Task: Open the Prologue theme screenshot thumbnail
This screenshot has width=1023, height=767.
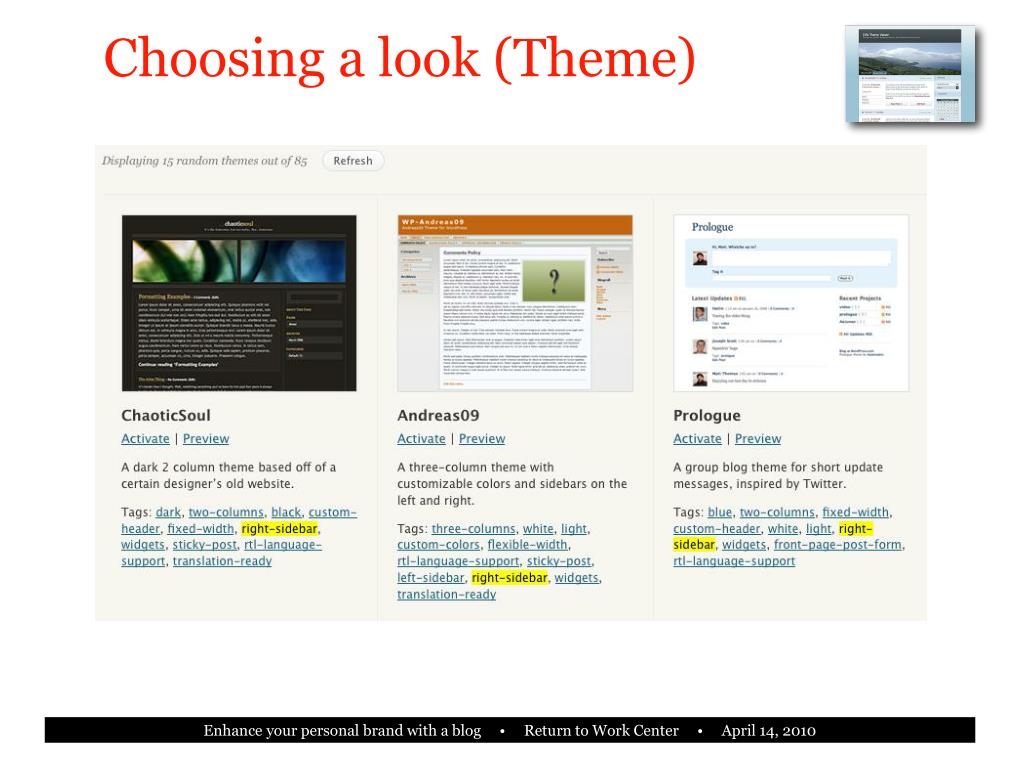Action: tap(791, 303)
